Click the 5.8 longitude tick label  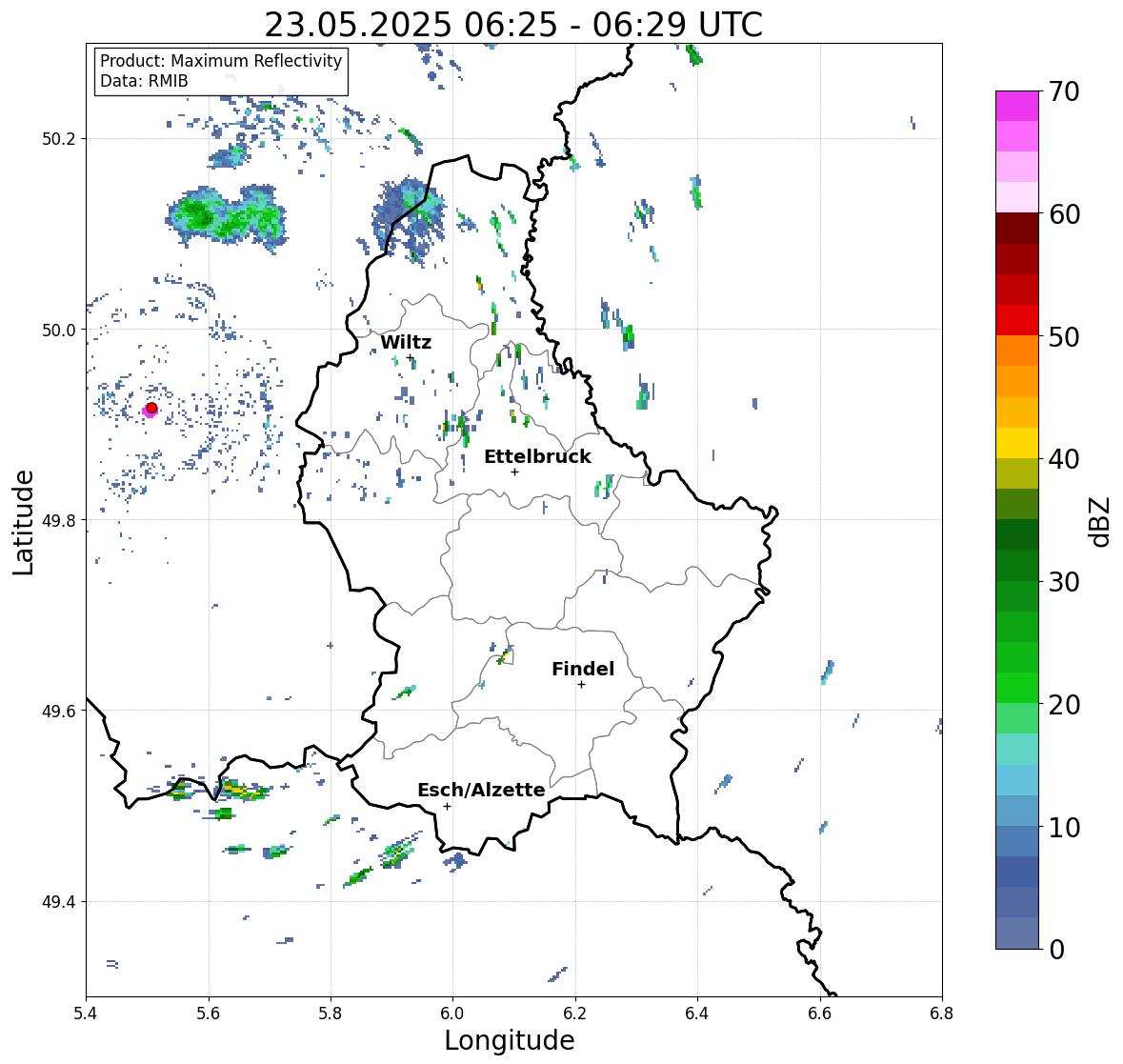[331, 1013]
